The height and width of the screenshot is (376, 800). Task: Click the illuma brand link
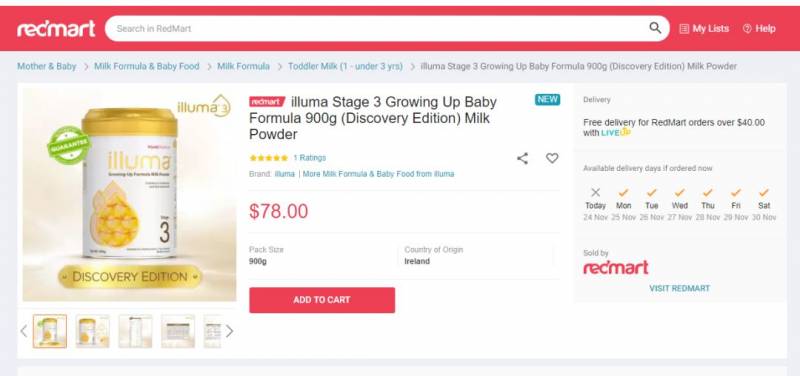pos(285,174)
